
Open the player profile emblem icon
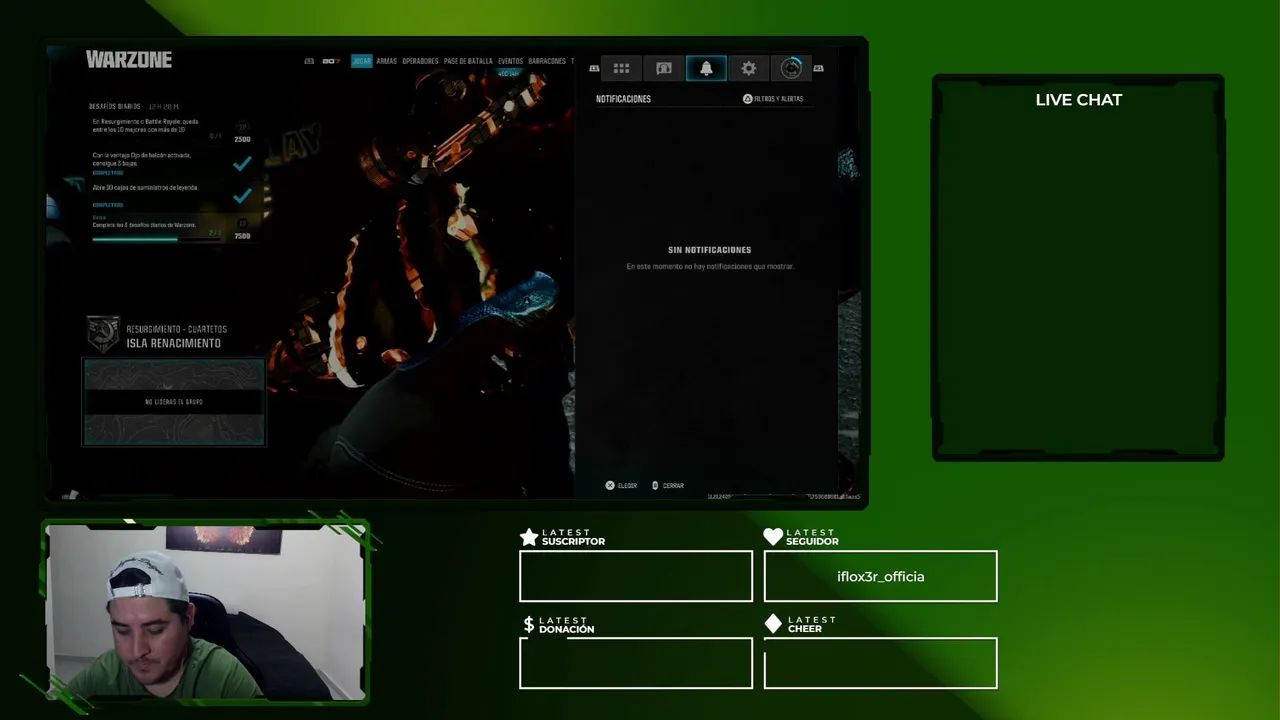click(x=791, y=68)
